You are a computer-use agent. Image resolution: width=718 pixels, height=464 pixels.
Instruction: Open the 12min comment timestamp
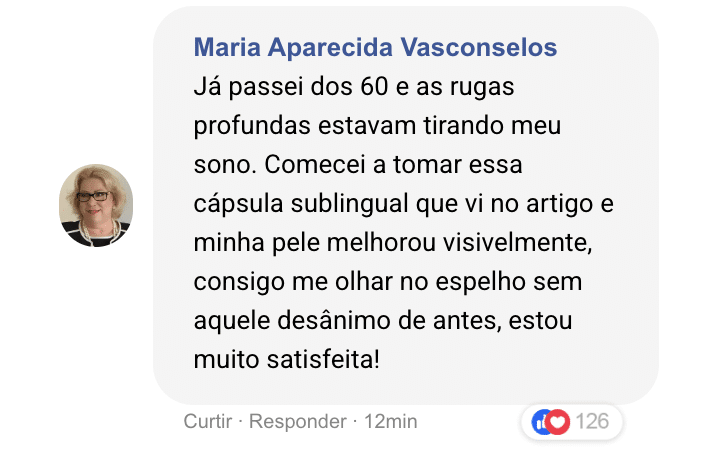[x=390, y=422]
